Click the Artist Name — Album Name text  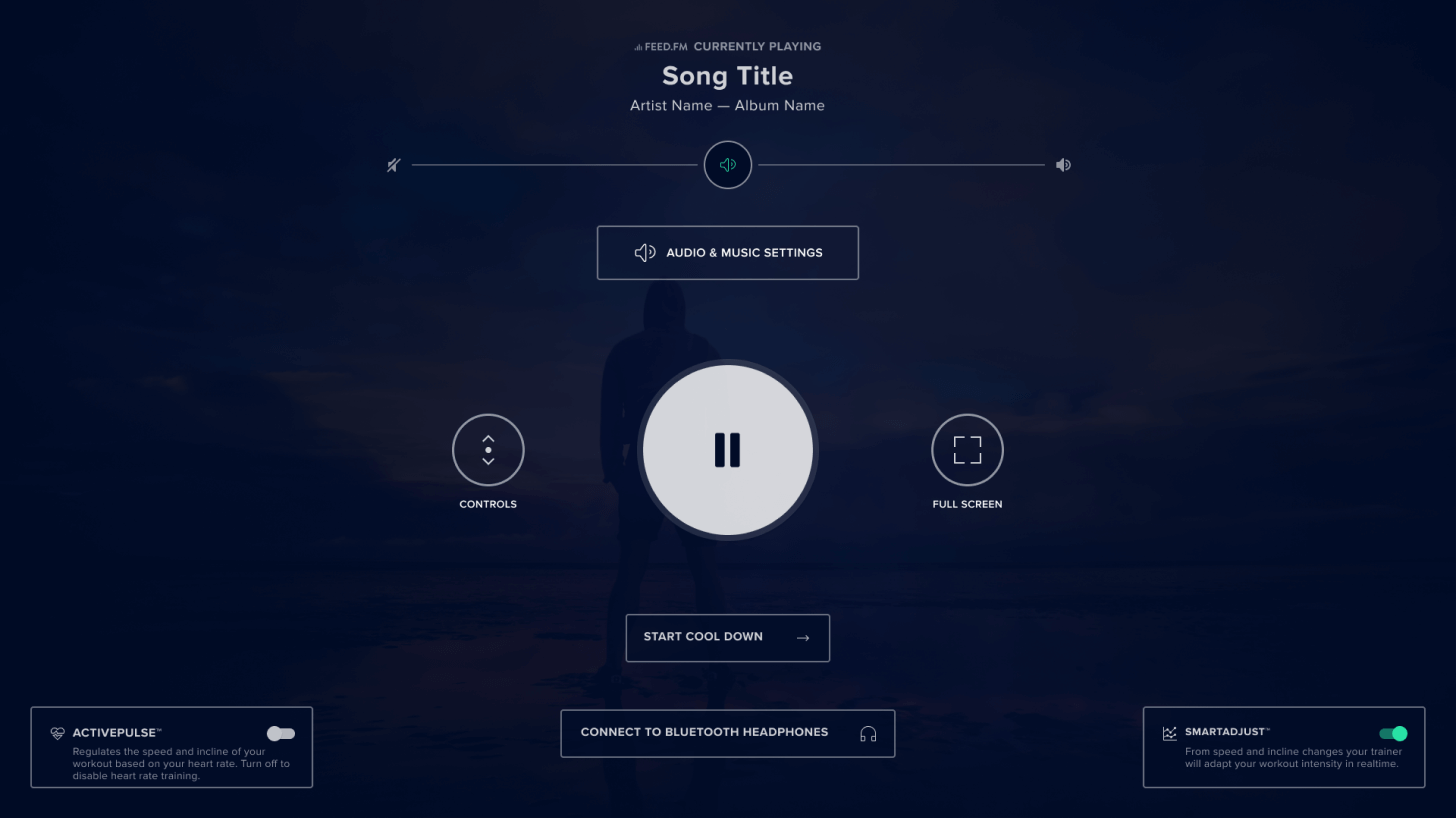click(728, 105)
